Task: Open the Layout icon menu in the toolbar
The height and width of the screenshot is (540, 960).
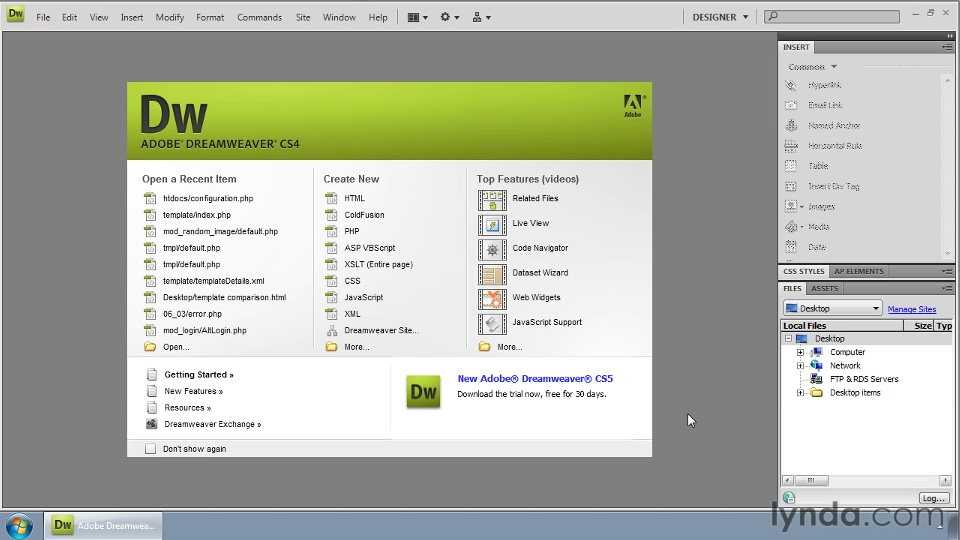Action: point(417,17)
